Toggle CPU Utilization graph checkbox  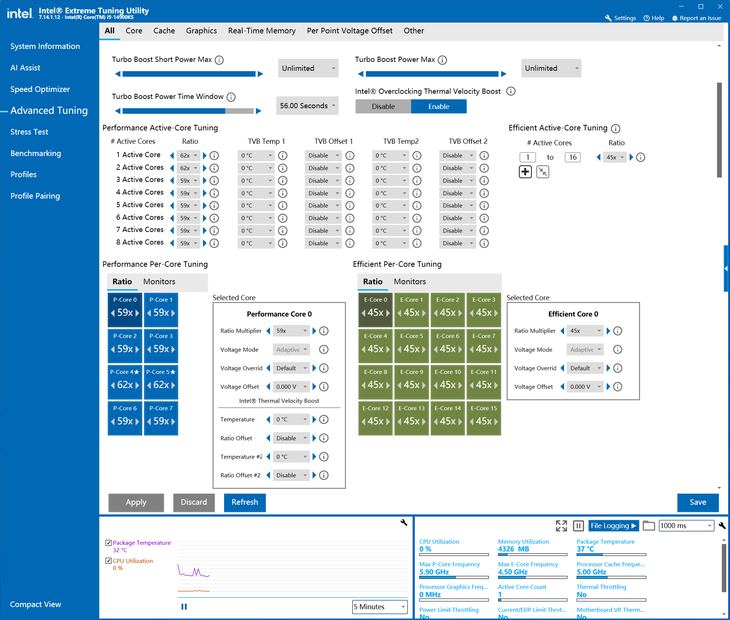click(x=108, y=561)
